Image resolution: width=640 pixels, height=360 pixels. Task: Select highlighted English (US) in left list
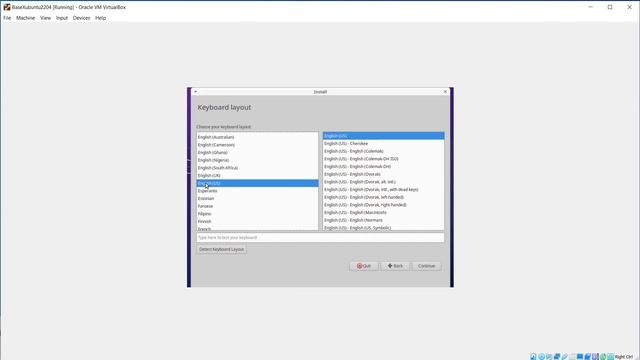click(257, 183)
